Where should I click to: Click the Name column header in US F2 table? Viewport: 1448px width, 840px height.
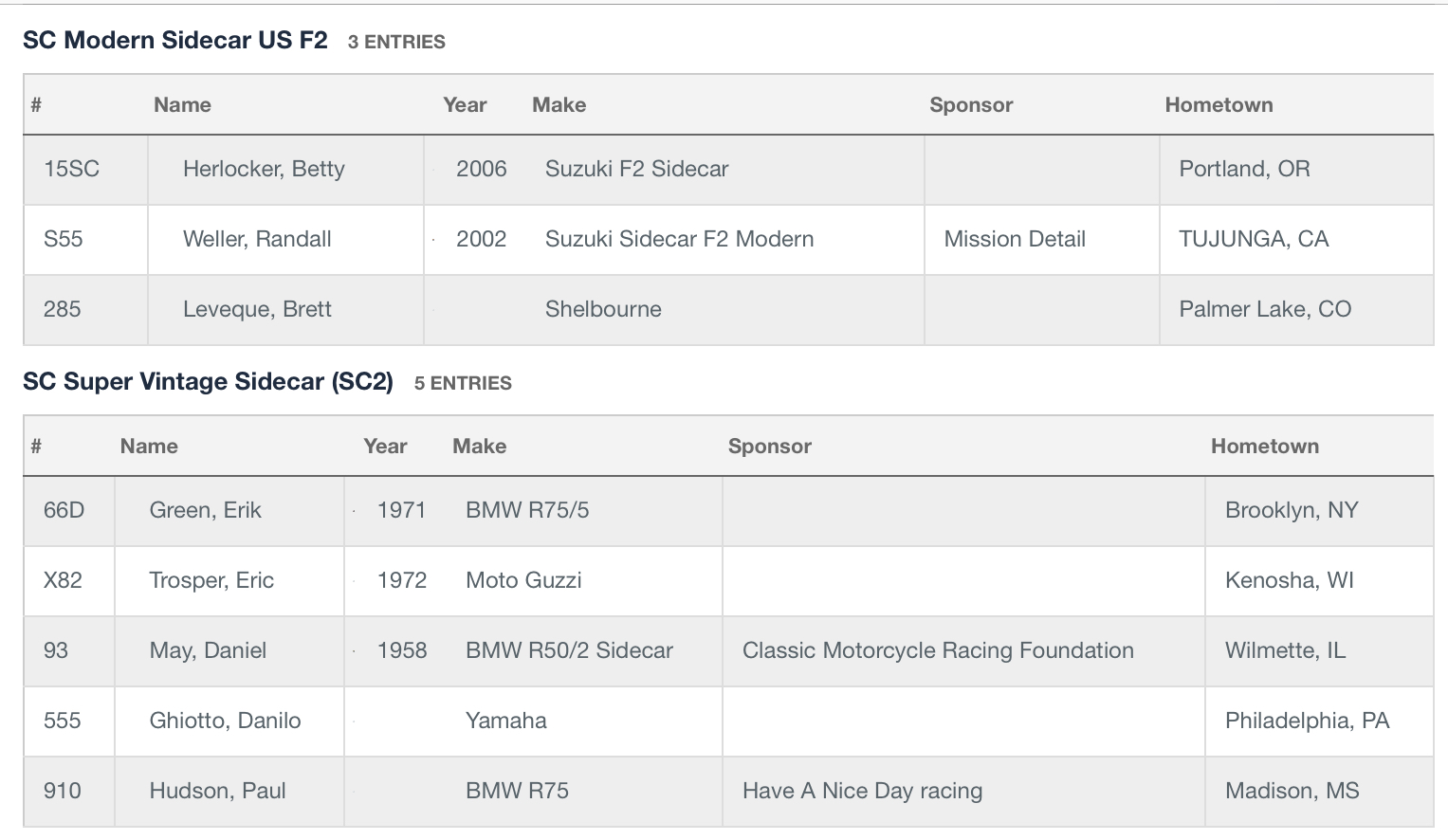pyautogui.click(x=182, y=105)
